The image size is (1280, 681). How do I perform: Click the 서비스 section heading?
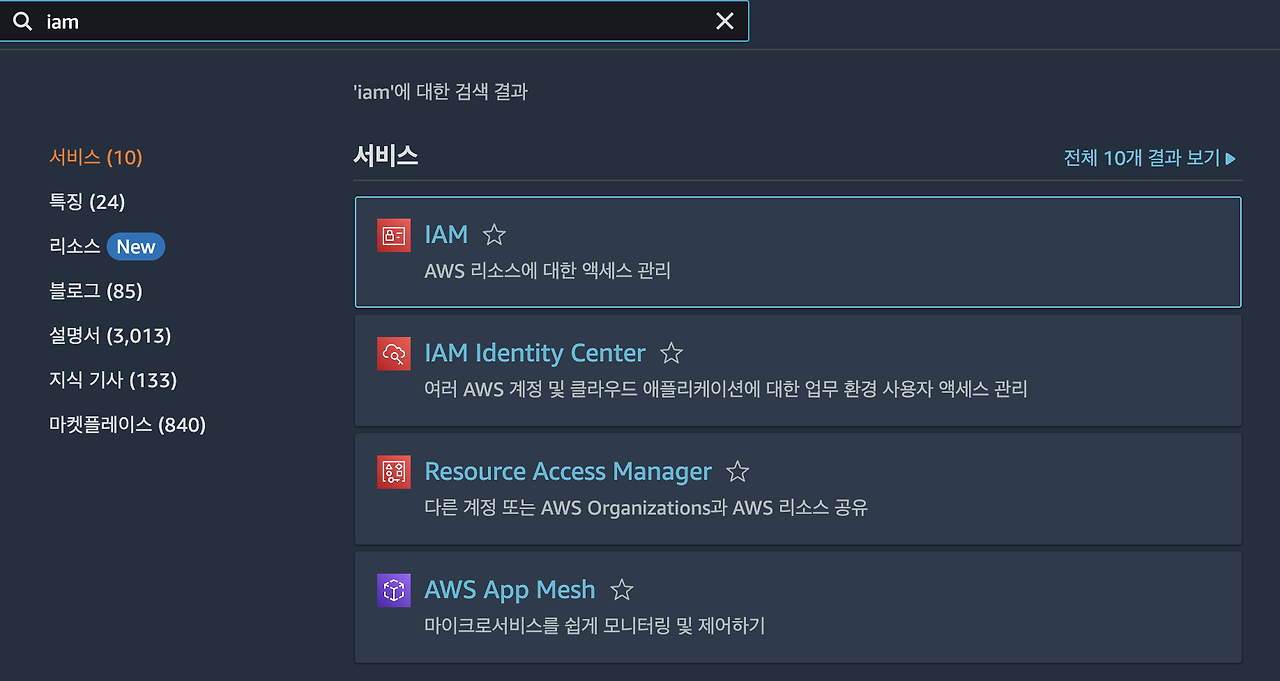tap(386, 156)
